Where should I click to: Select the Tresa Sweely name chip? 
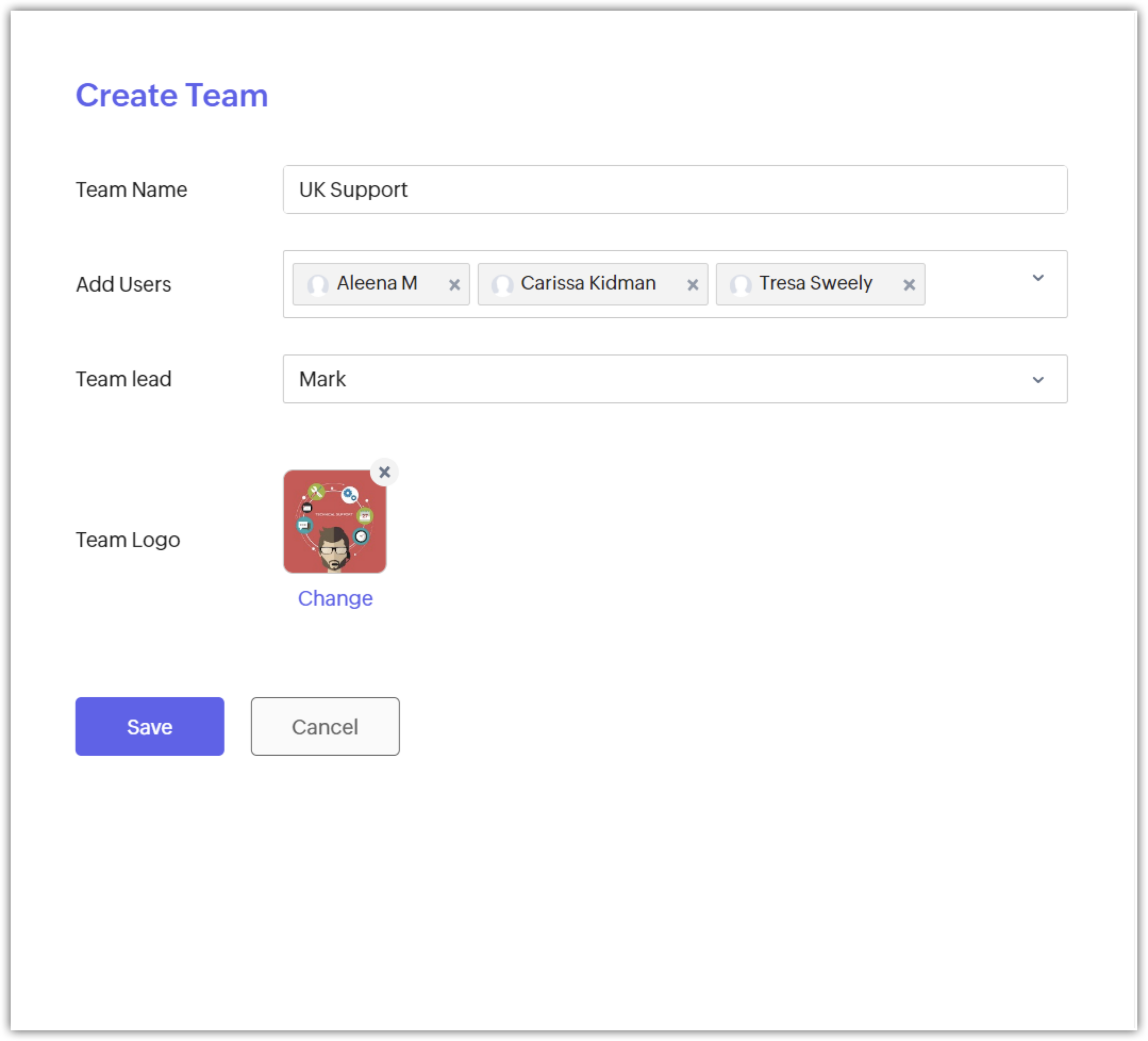(x=815, y=283)
